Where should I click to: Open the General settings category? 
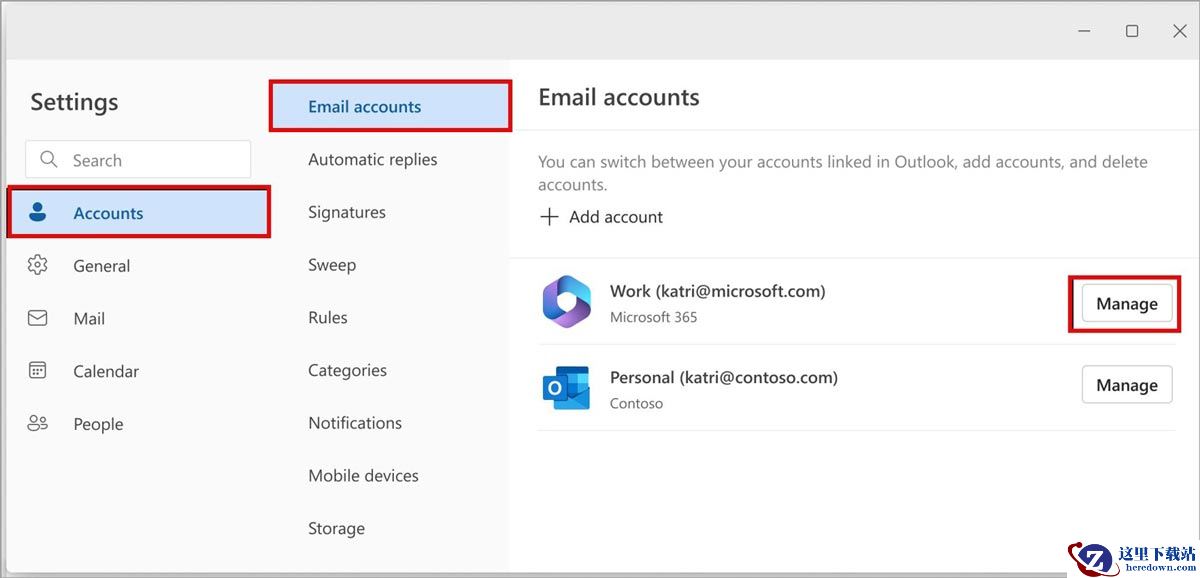[x=138, y=266]
